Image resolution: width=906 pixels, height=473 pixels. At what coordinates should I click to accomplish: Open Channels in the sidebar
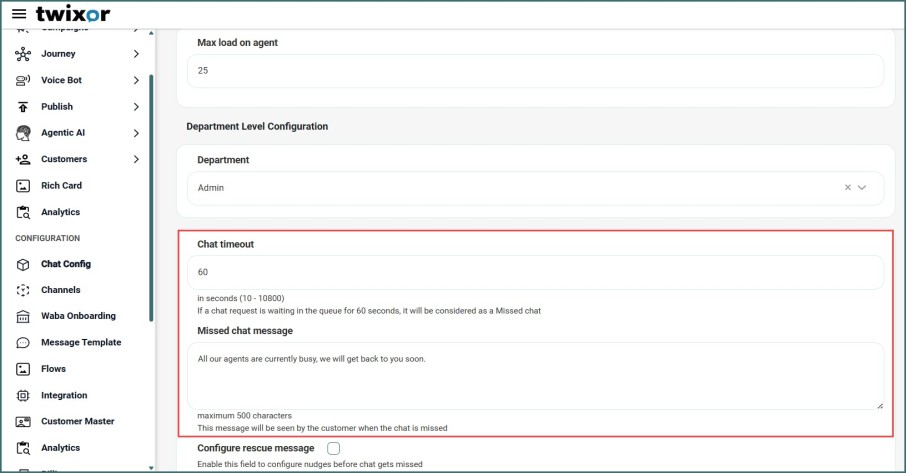(60, 290)
